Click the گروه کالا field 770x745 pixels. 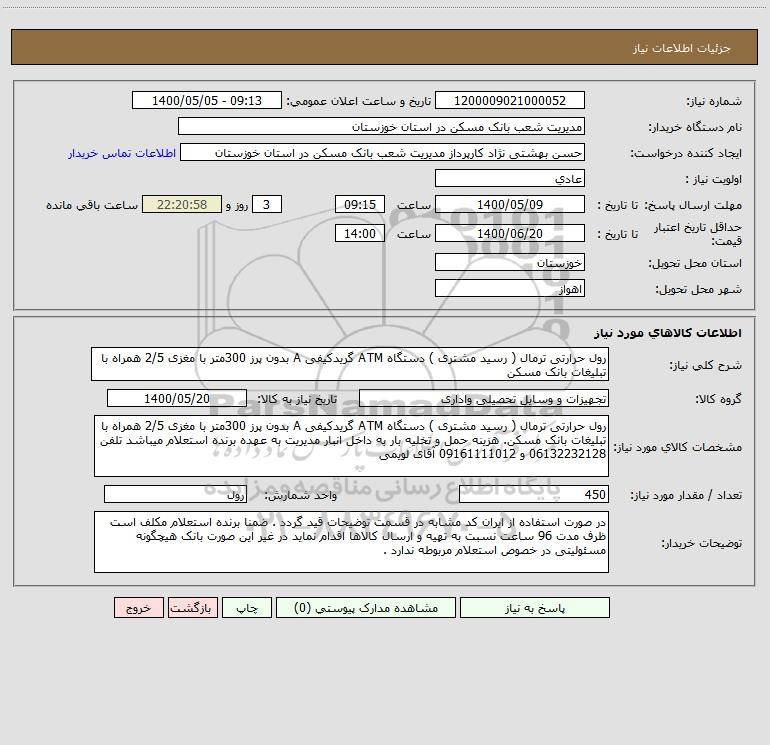pyautogui.click(x=484, y=398)
